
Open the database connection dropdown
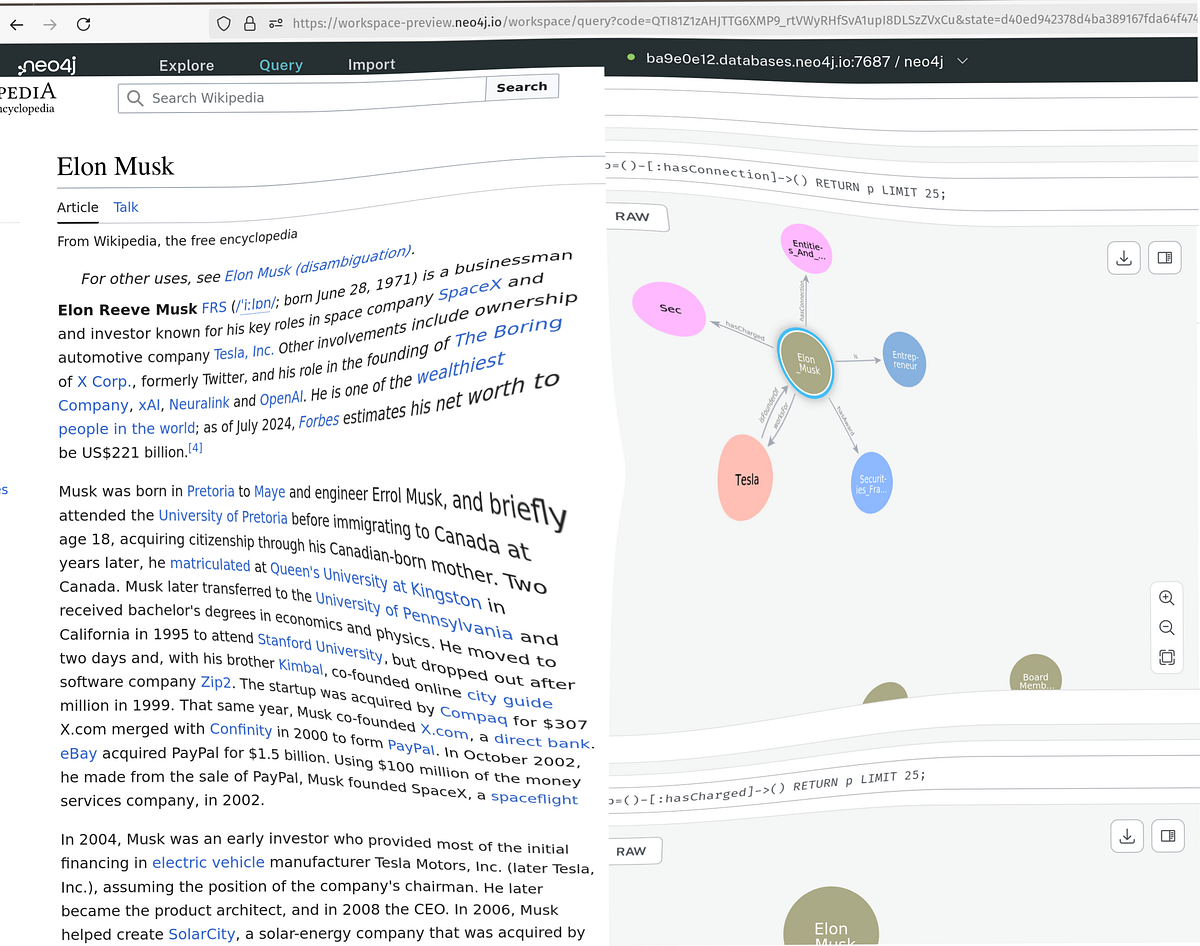coord(961,60)
